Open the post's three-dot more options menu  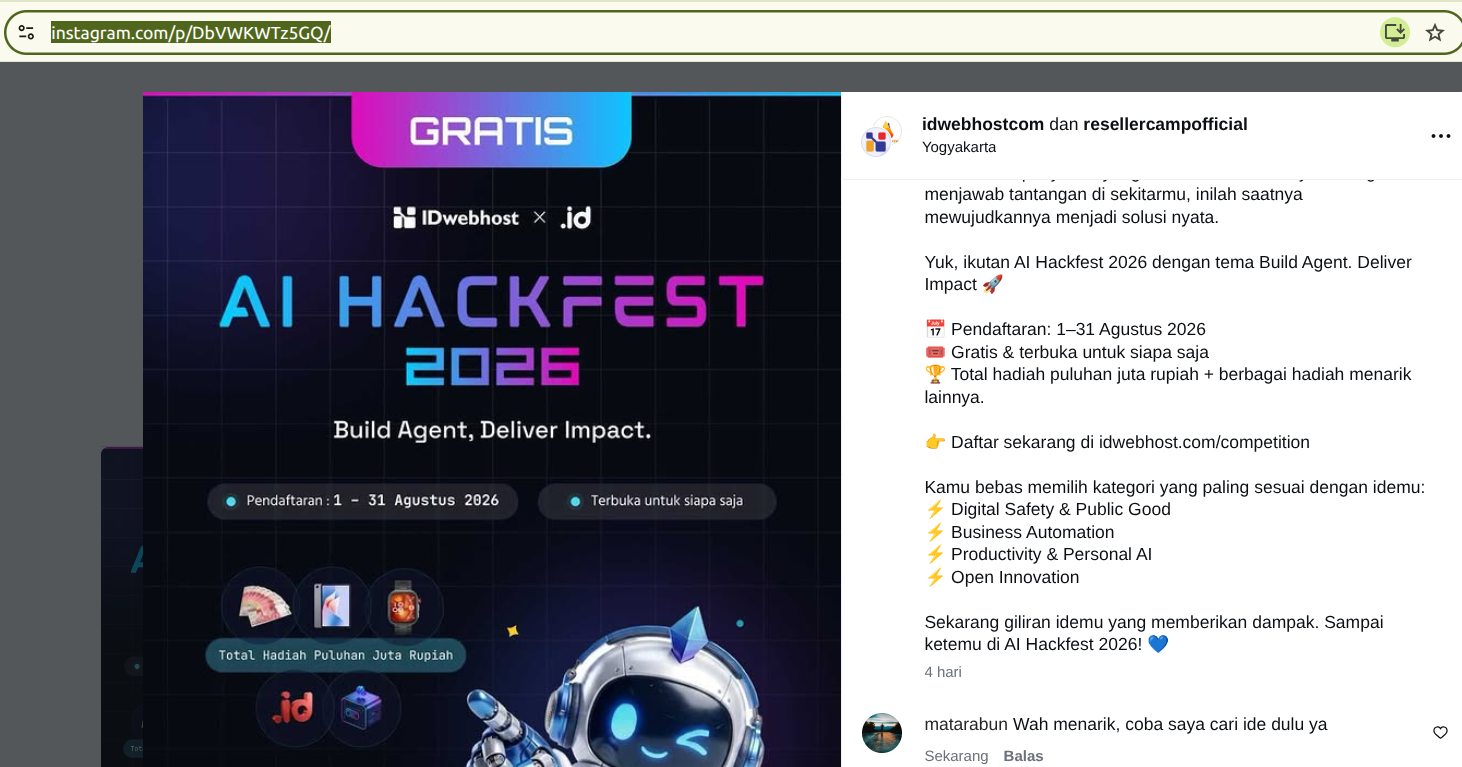coord(1440,136)
